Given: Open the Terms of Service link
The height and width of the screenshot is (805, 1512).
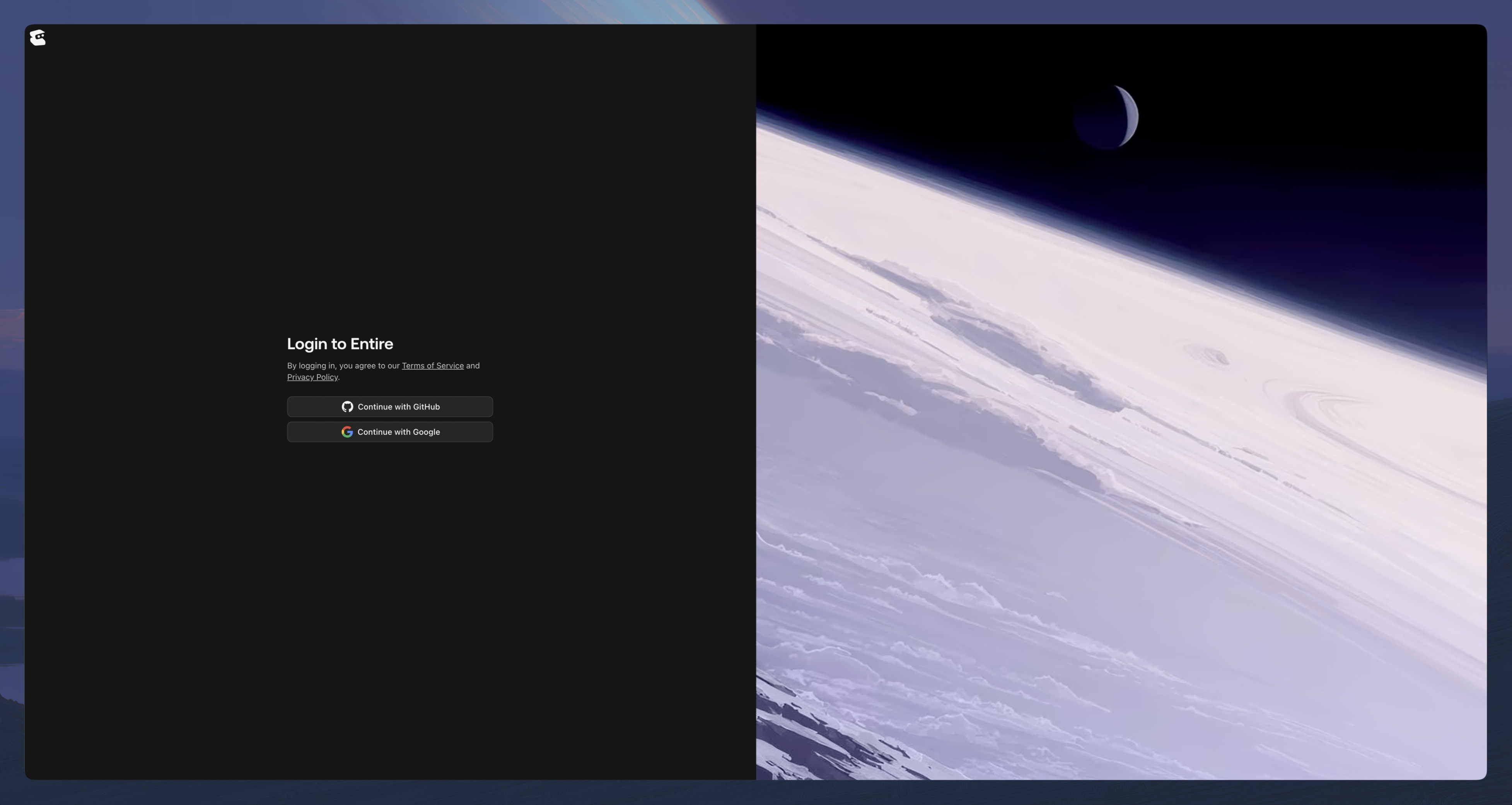Looking at the screenshot, I should pos(433,365).
